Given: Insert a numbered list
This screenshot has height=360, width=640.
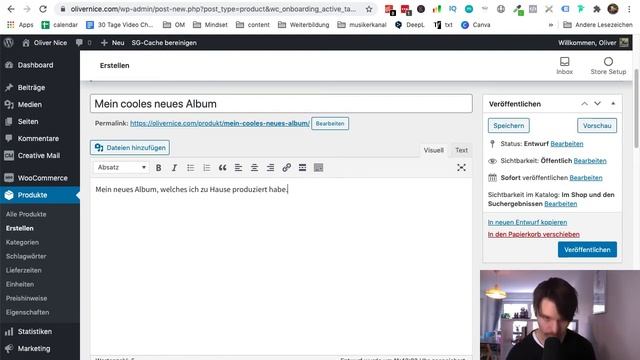Looking at the screenshot, I should pos(207,168).
